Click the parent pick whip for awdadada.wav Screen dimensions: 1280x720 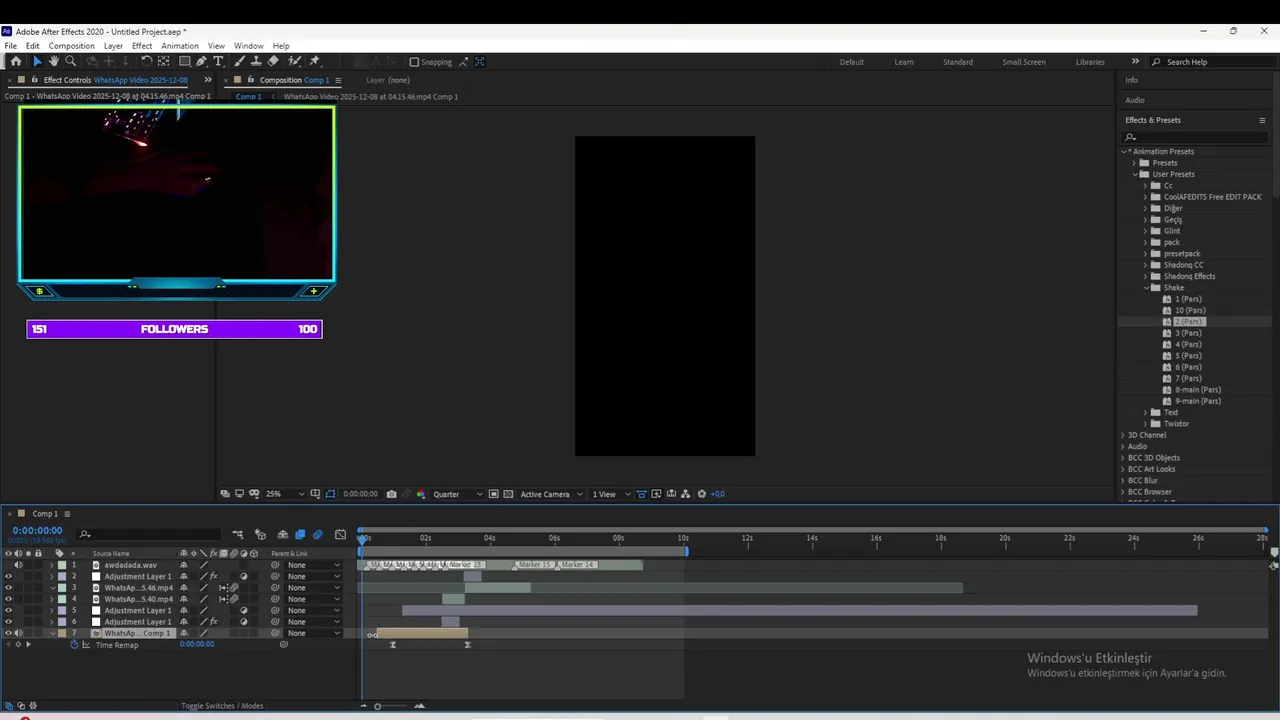[x=275, y=565]
